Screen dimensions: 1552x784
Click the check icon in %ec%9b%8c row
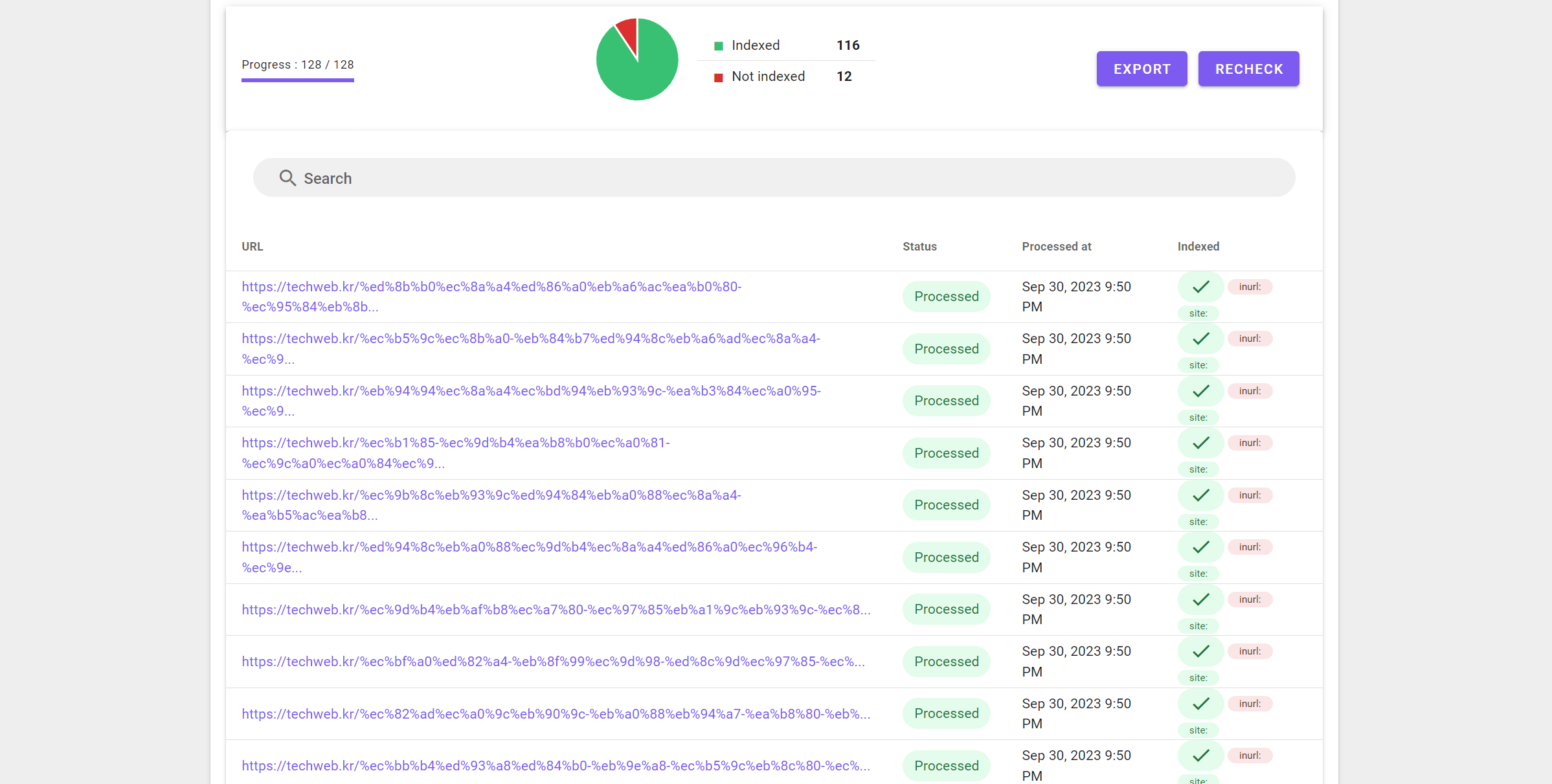point(1200,495)
